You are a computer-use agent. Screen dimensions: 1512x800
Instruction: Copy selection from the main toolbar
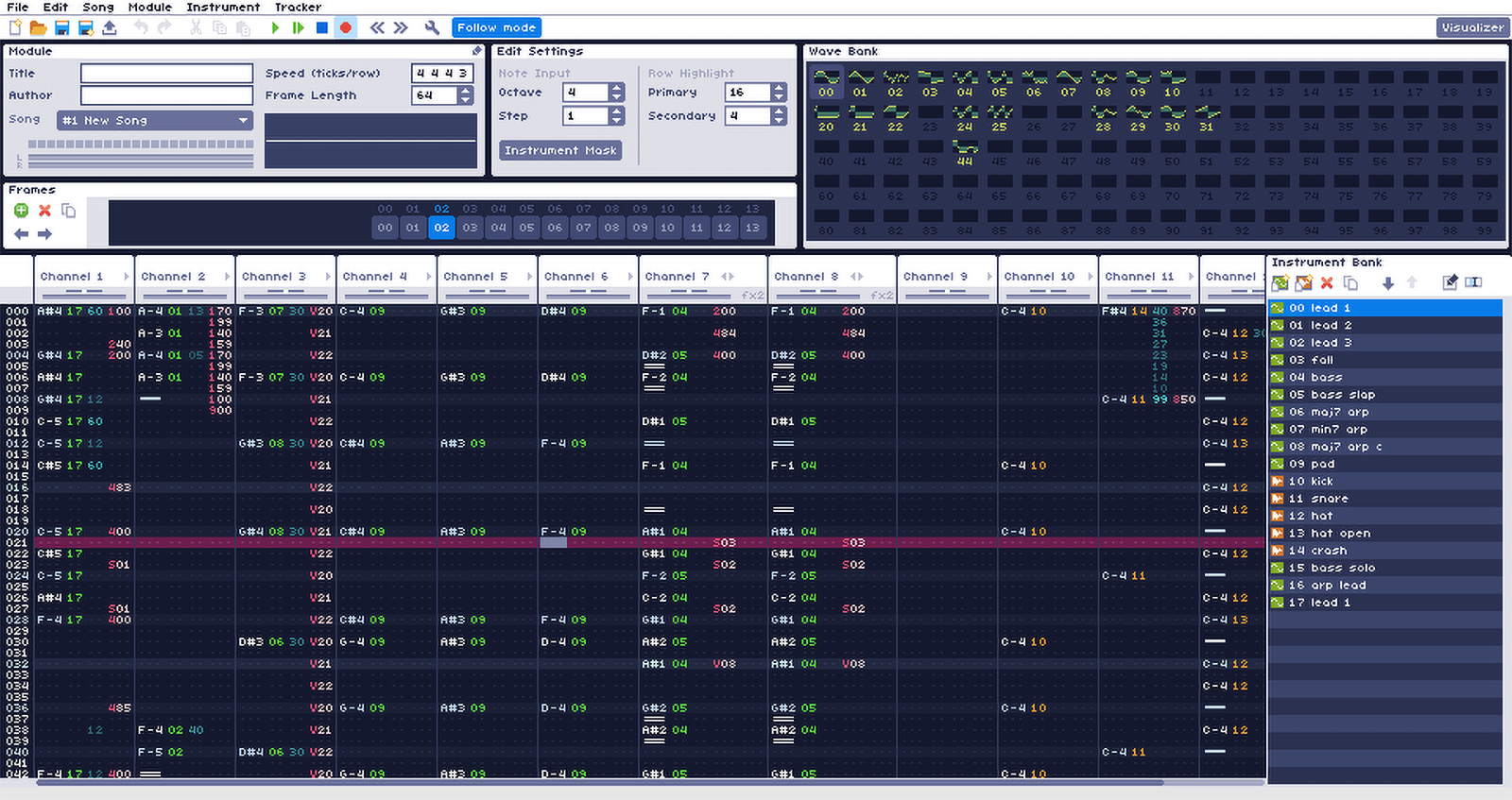219,27
